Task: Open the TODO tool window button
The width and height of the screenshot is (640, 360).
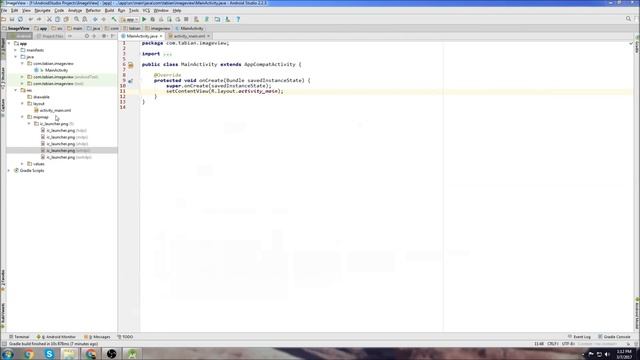Action: [x=125, y=337]
